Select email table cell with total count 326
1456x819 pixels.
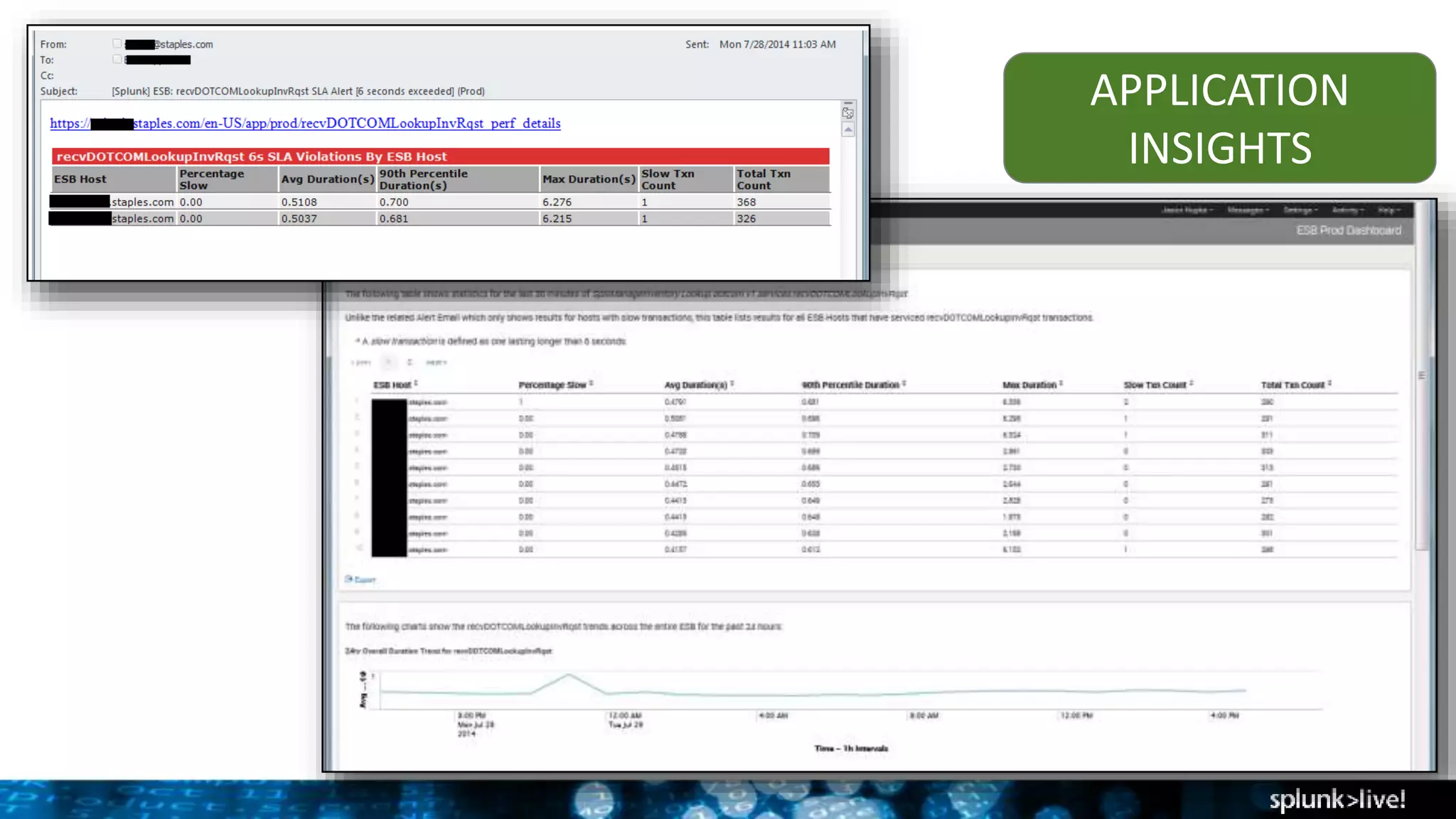click(x=781, y=218)
